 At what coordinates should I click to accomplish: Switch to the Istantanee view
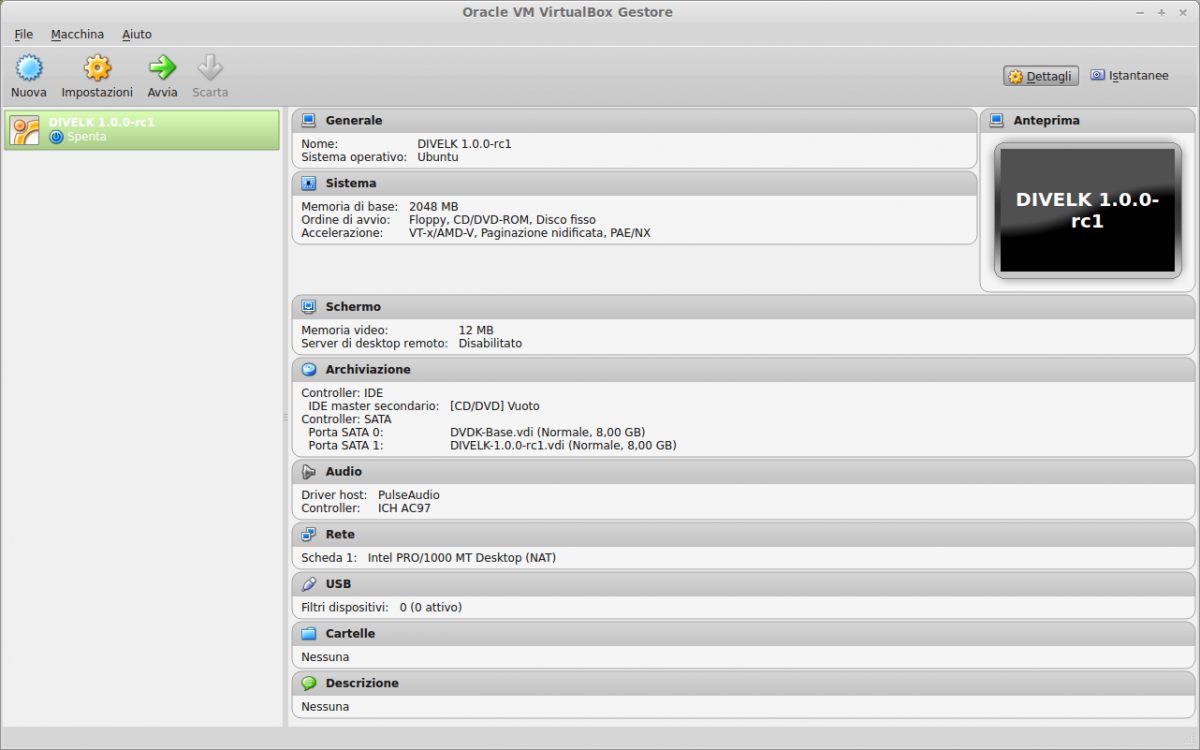[x=1129, y=75]
